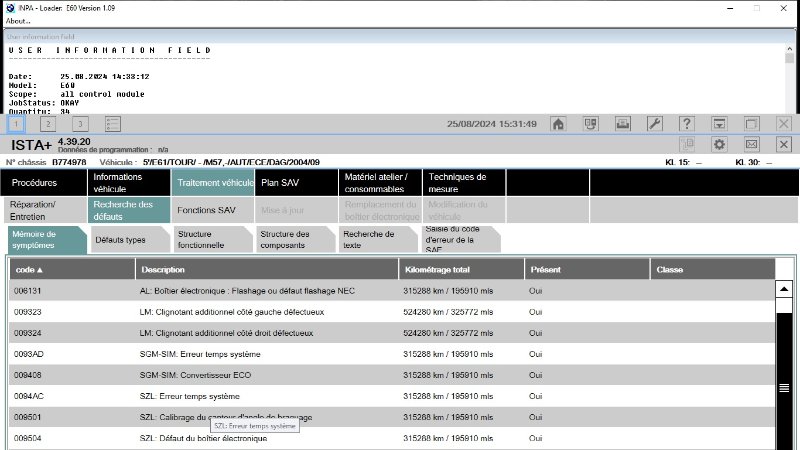The height and width of the screenshot is (450, 800).
Task: Switch to session slot 2
Action: [48, 124]
